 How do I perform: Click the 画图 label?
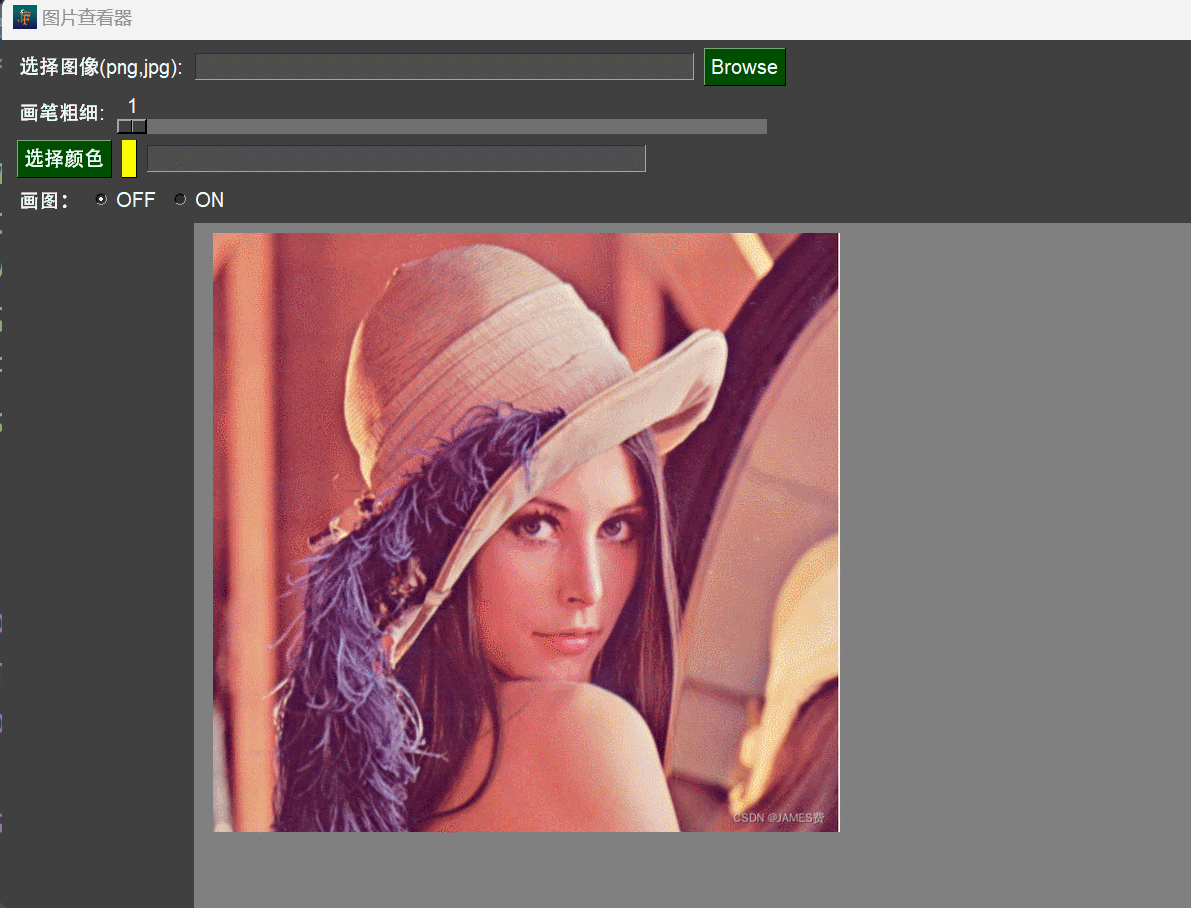tap(44, 201)
